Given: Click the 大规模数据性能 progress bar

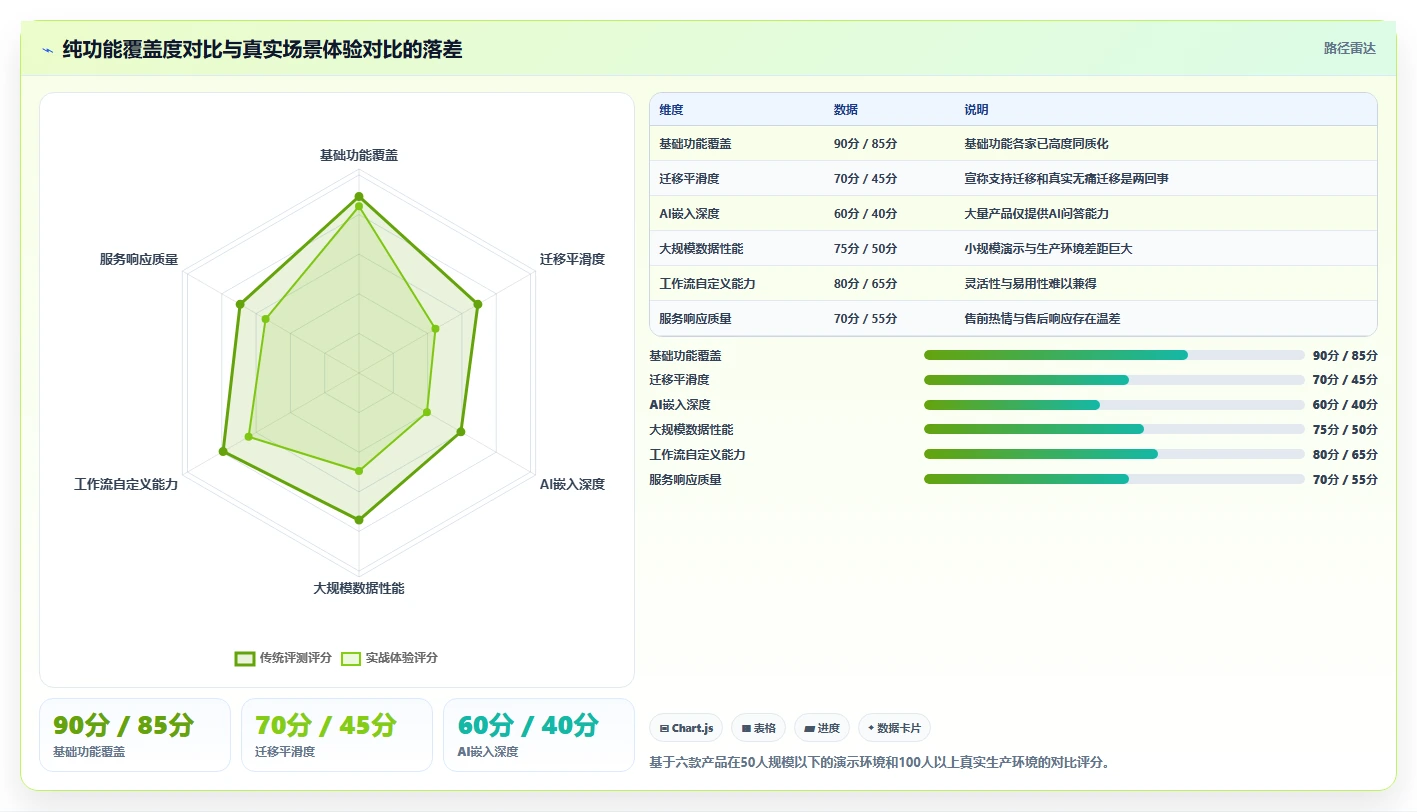Looking at the screenshot, I should pyautogui.click(x=1114, y=429).
